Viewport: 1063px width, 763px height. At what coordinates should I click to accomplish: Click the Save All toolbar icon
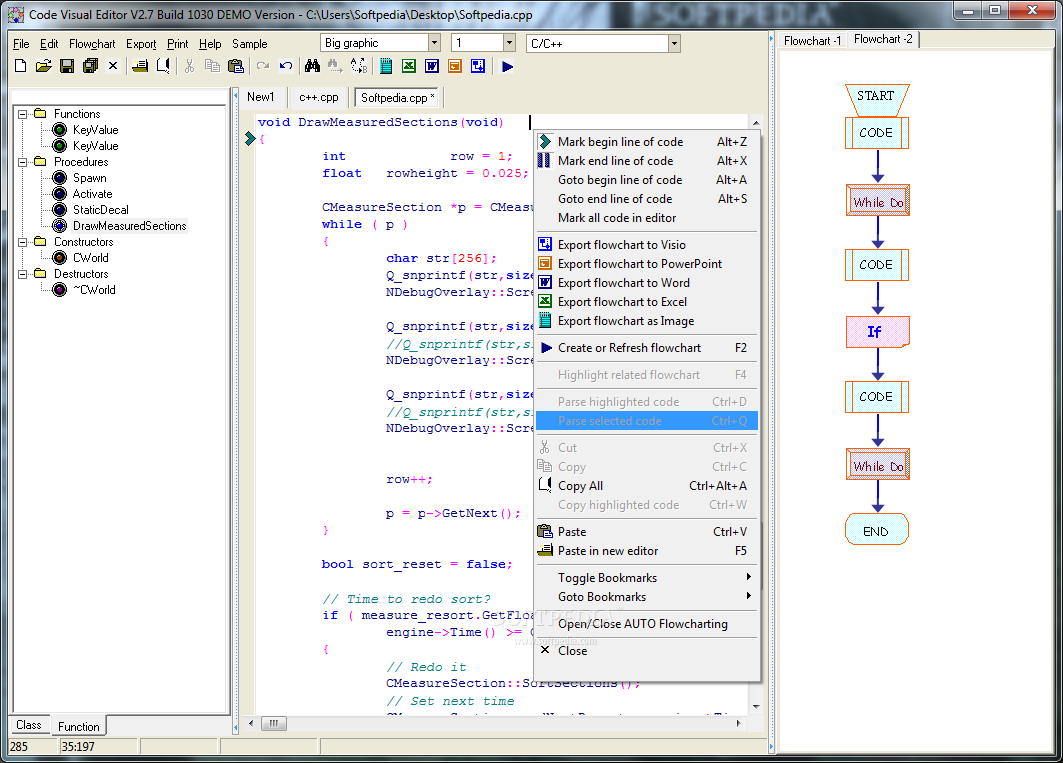(90, 66)
